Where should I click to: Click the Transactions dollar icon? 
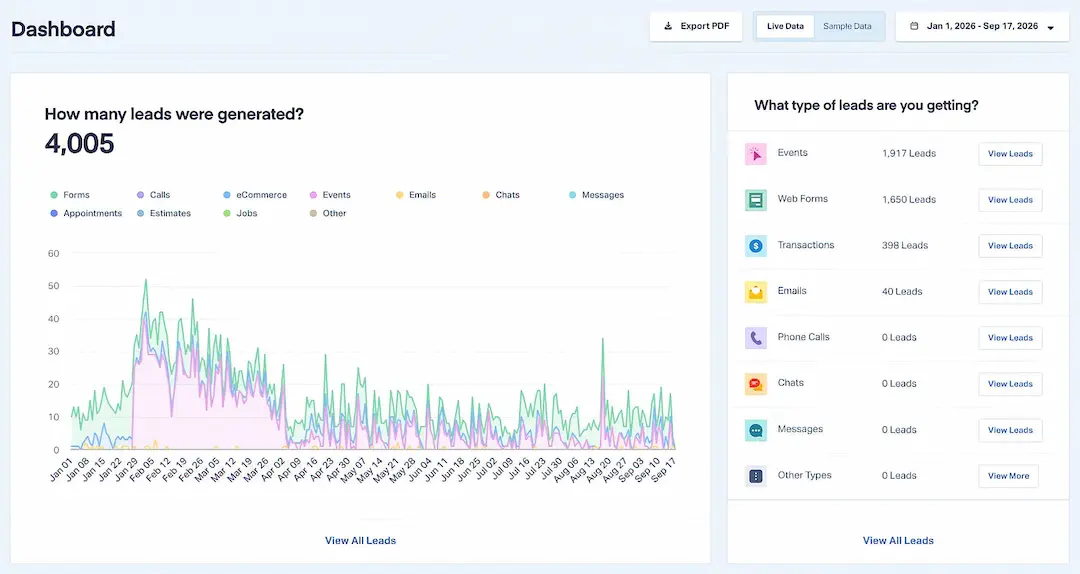756,246
